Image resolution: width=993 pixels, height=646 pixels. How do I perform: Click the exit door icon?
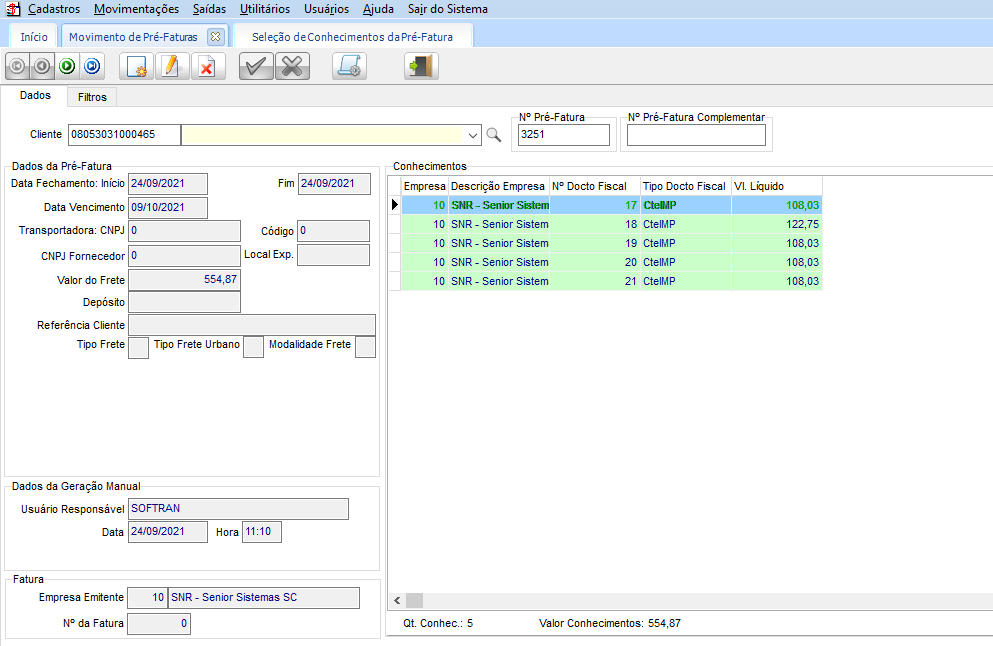pos(421,67)
